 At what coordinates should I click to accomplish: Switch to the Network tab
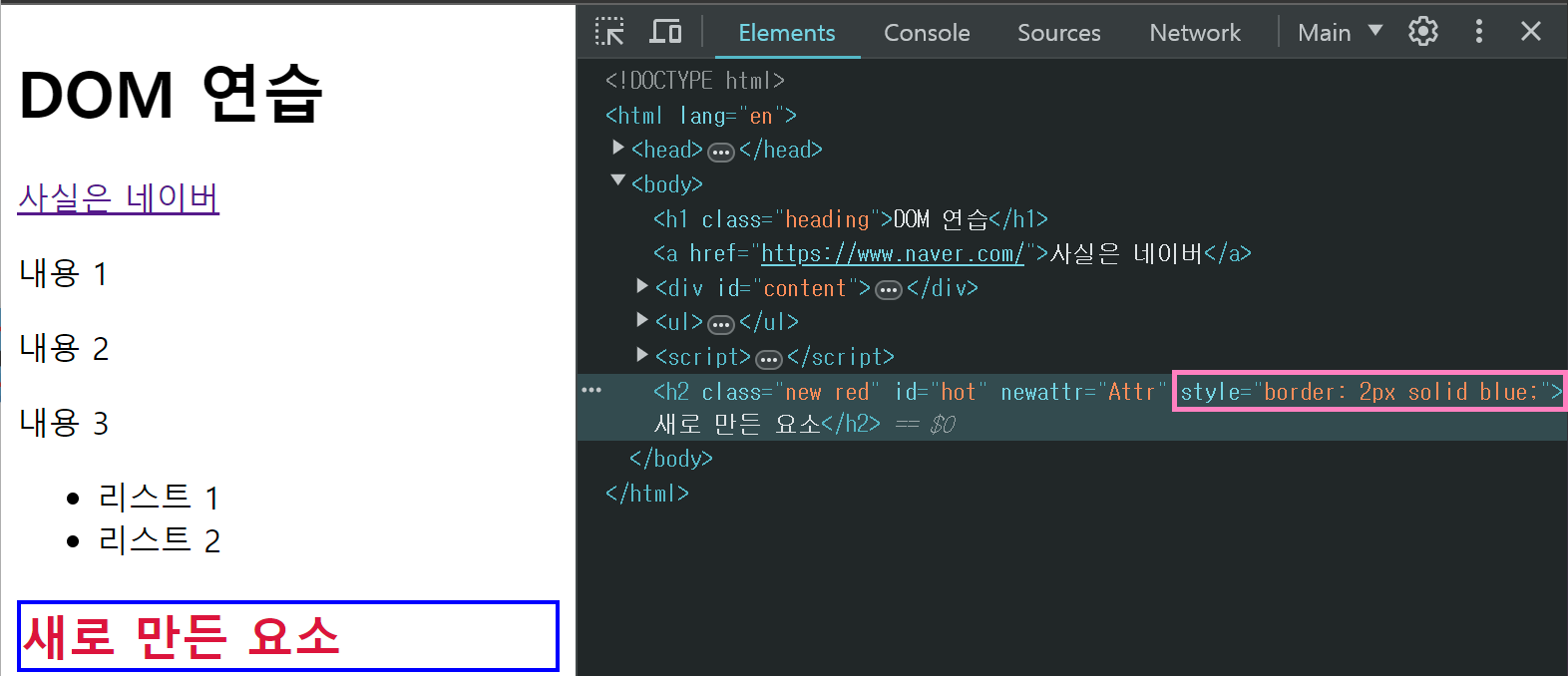(x=1195, y=32)
